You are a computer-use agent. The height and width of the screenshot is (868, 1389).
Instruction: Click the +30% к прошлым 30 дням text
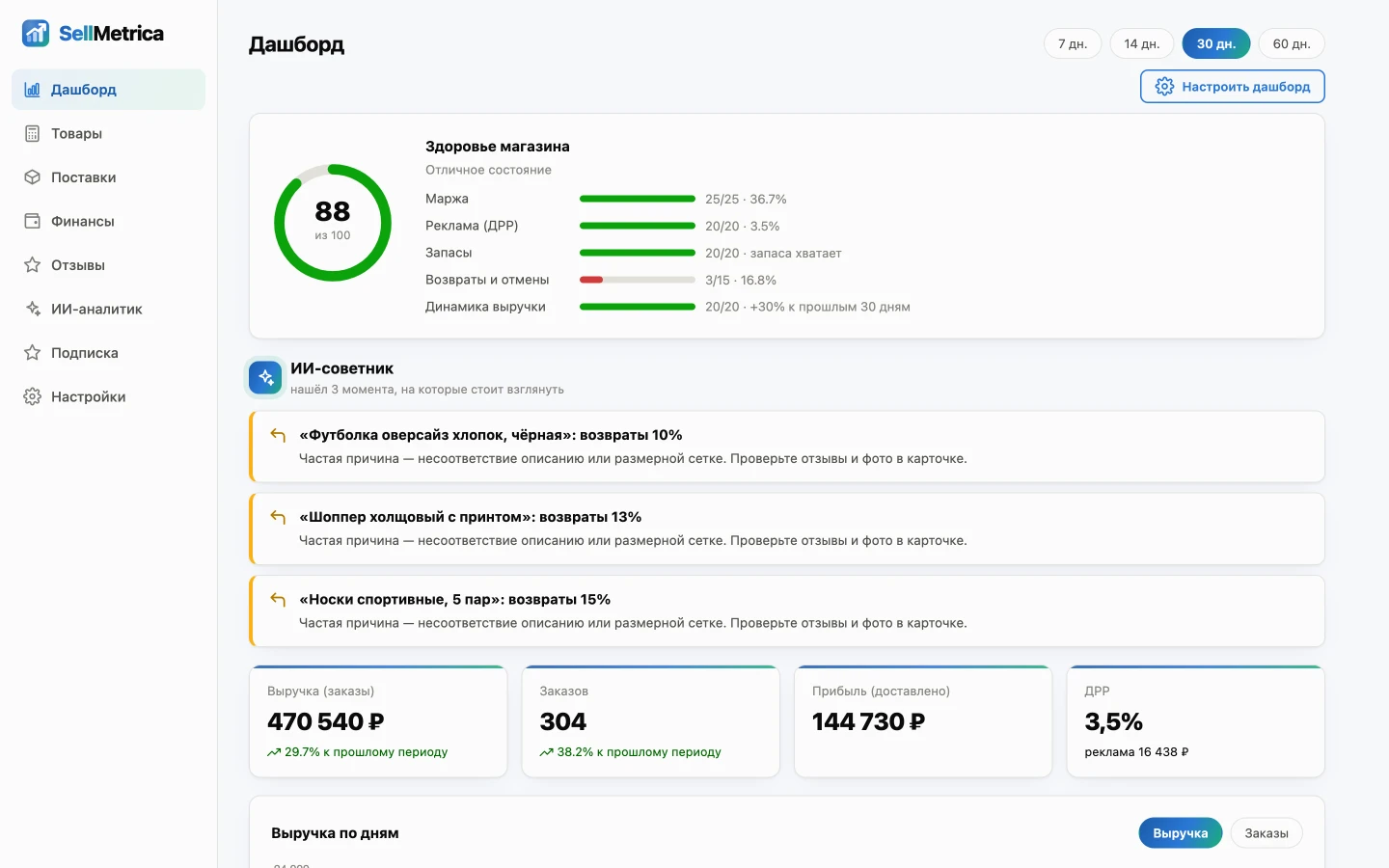click(831, 307)
